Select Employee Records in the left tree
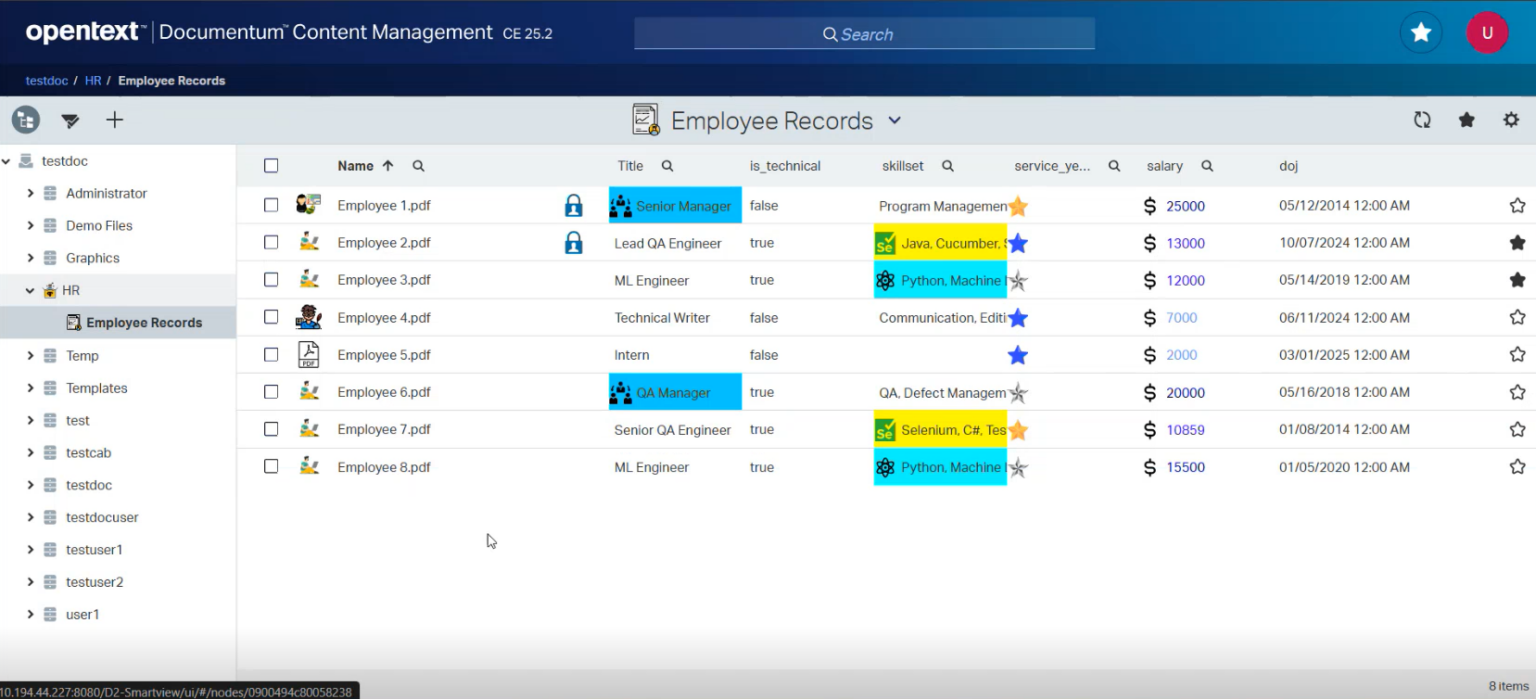This screenshot has height=699, width=1536. pos(144,322)
